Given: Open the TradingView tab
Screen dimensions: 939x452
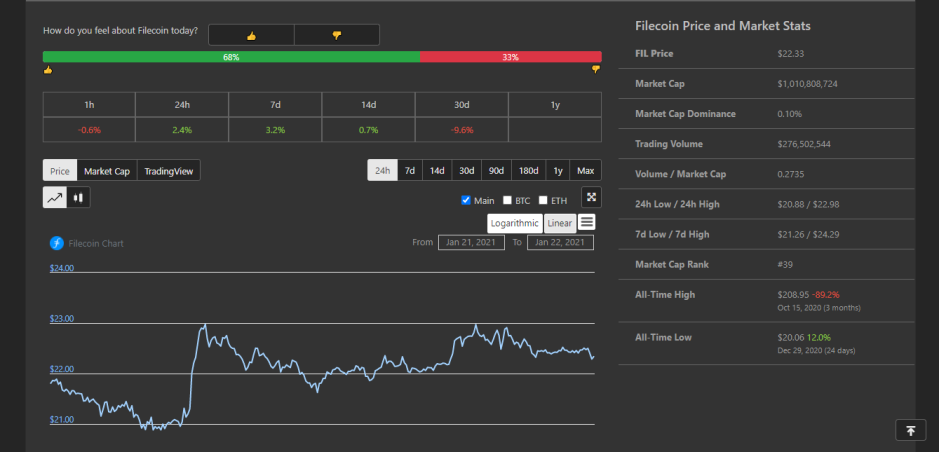Looking at the screenshot, I should [x=169, y=171].
